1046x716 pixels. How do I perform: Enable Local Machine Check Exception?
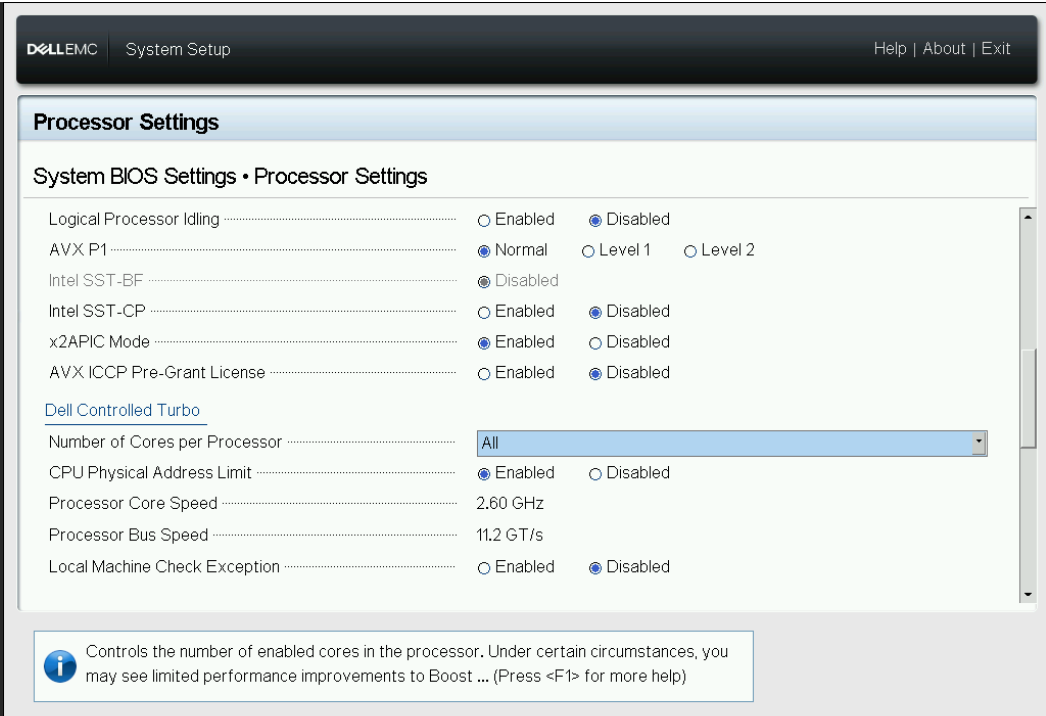tap(484, 568)
